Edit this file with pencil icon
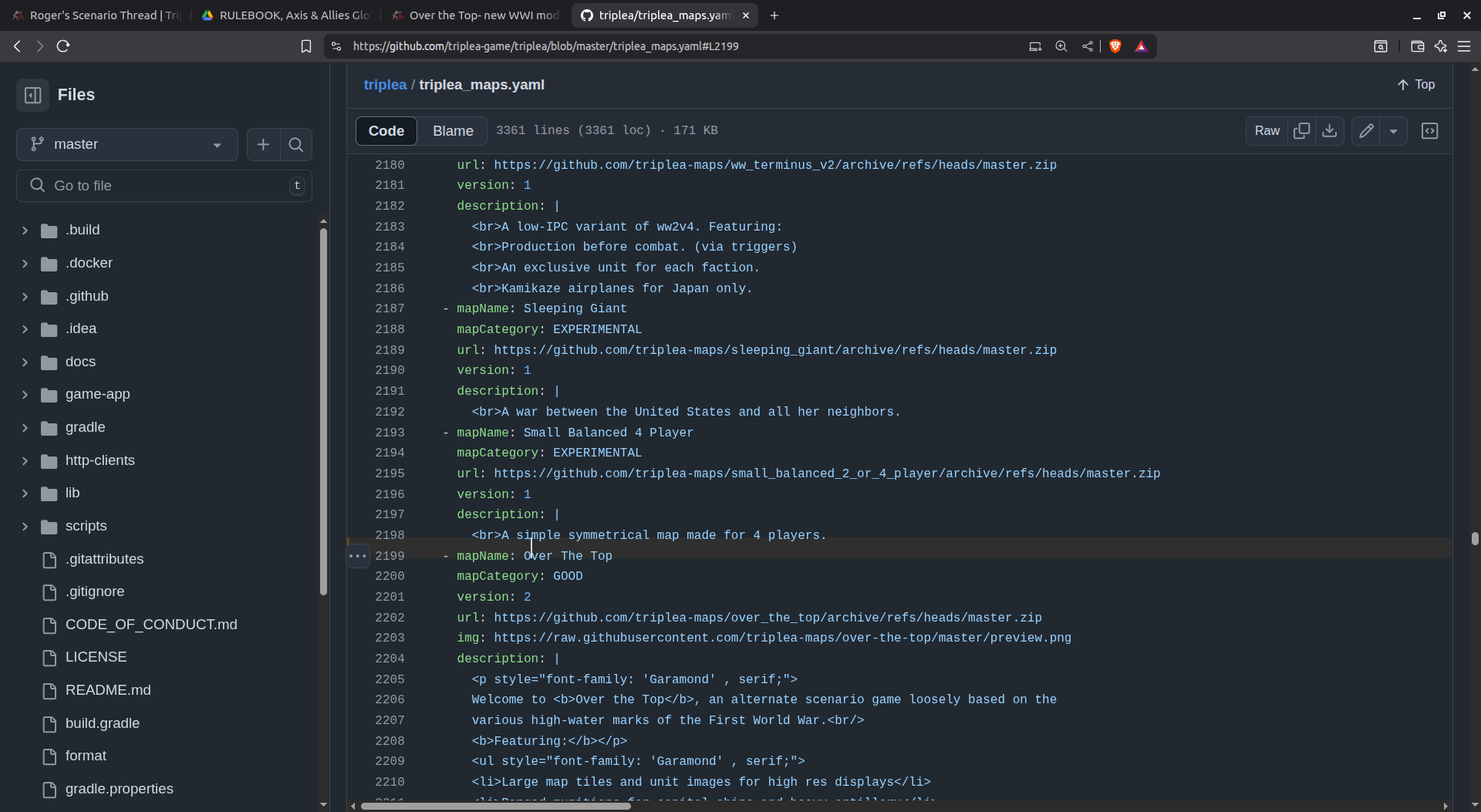The width and height of the screenshot is (1481, 812). click(1366, 131)
